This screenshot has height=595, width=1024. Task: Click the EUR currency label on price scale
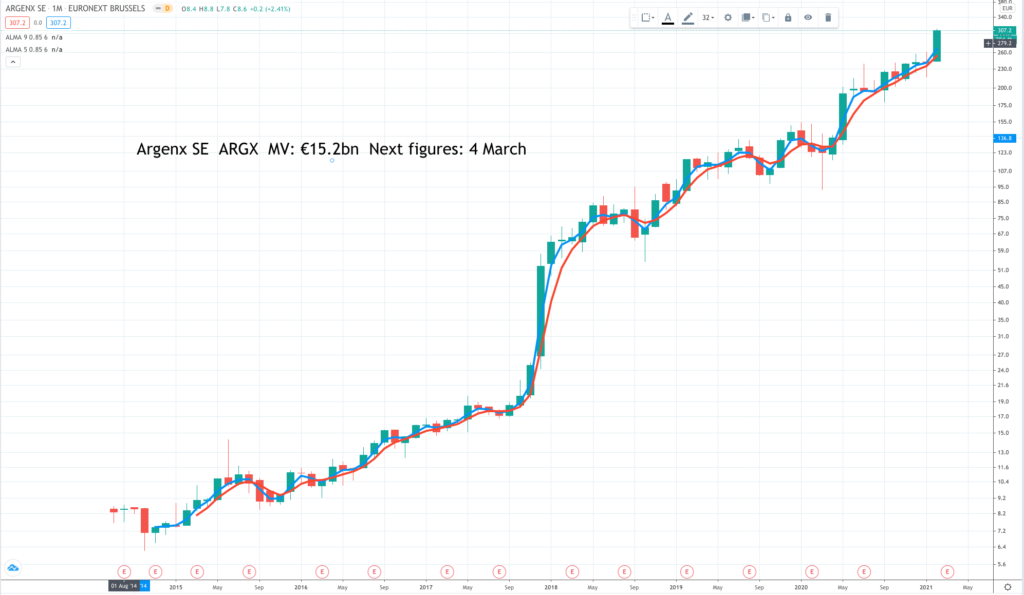tap(1007, 8)
